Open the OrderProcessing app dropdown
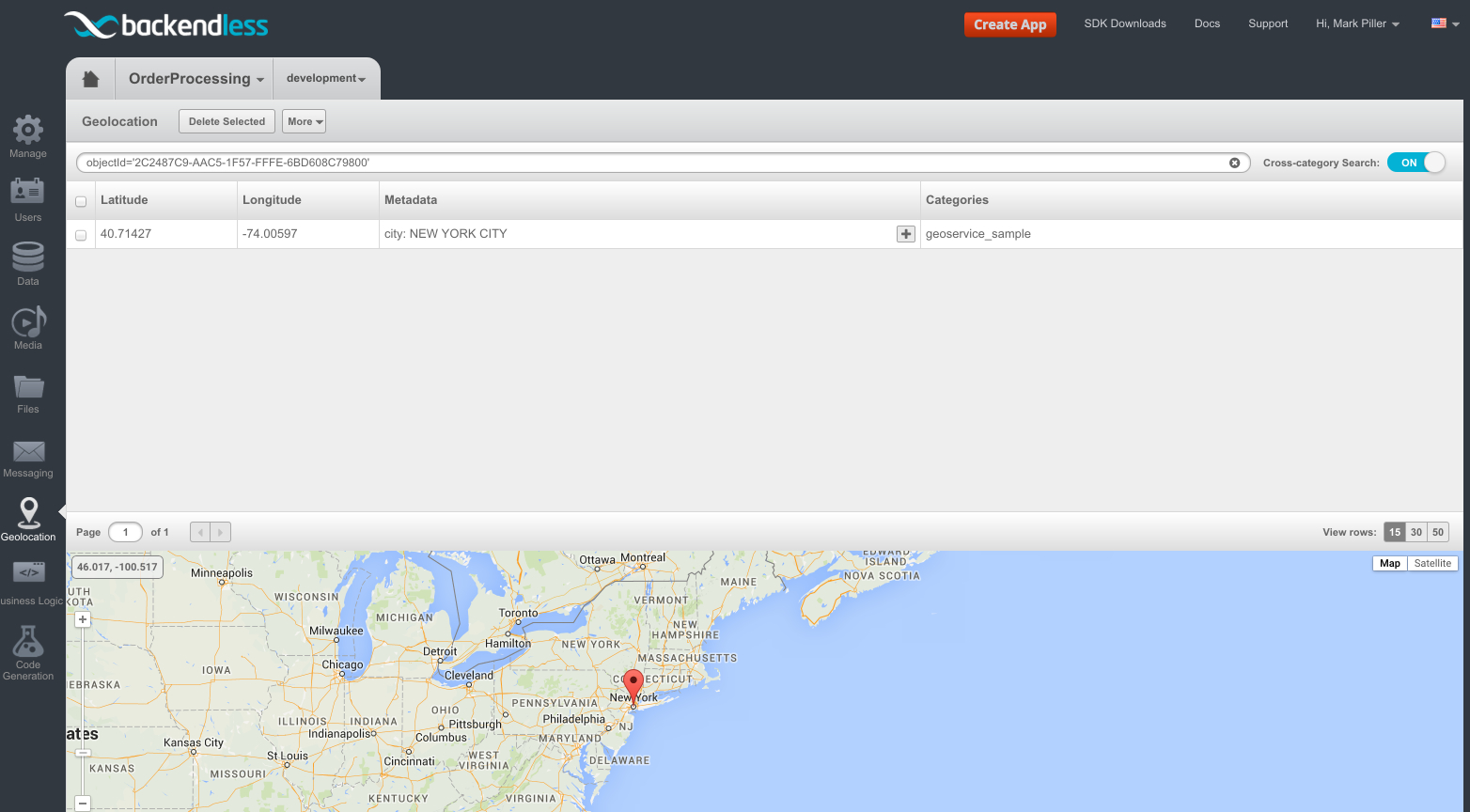This screenshot has height=812, width=1470. pos(195,79)
